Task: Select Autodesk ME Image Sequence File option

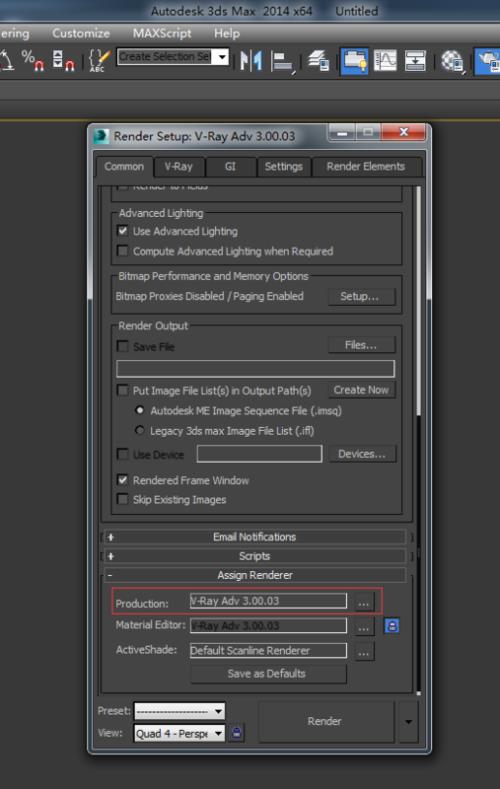Action: 140,411
